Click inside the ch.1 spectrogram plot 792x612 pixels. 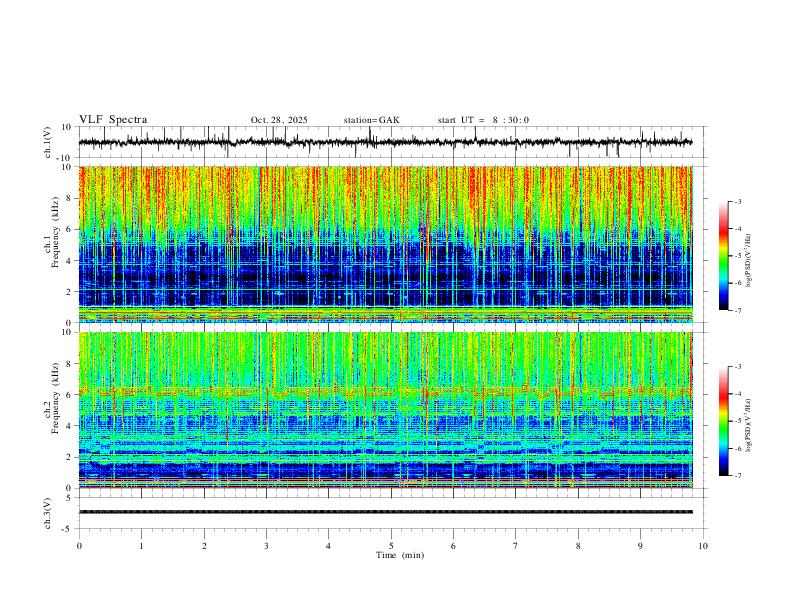tap(385, 244)
